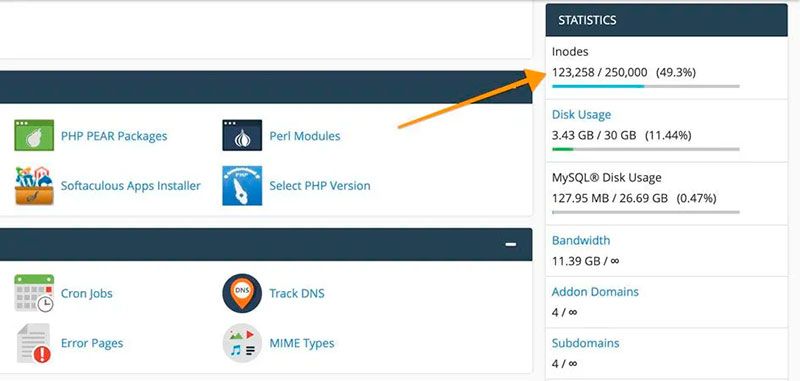800x381 pixels.
Task: Open the MIME Types media icon
Action: [x=242, y=343]
